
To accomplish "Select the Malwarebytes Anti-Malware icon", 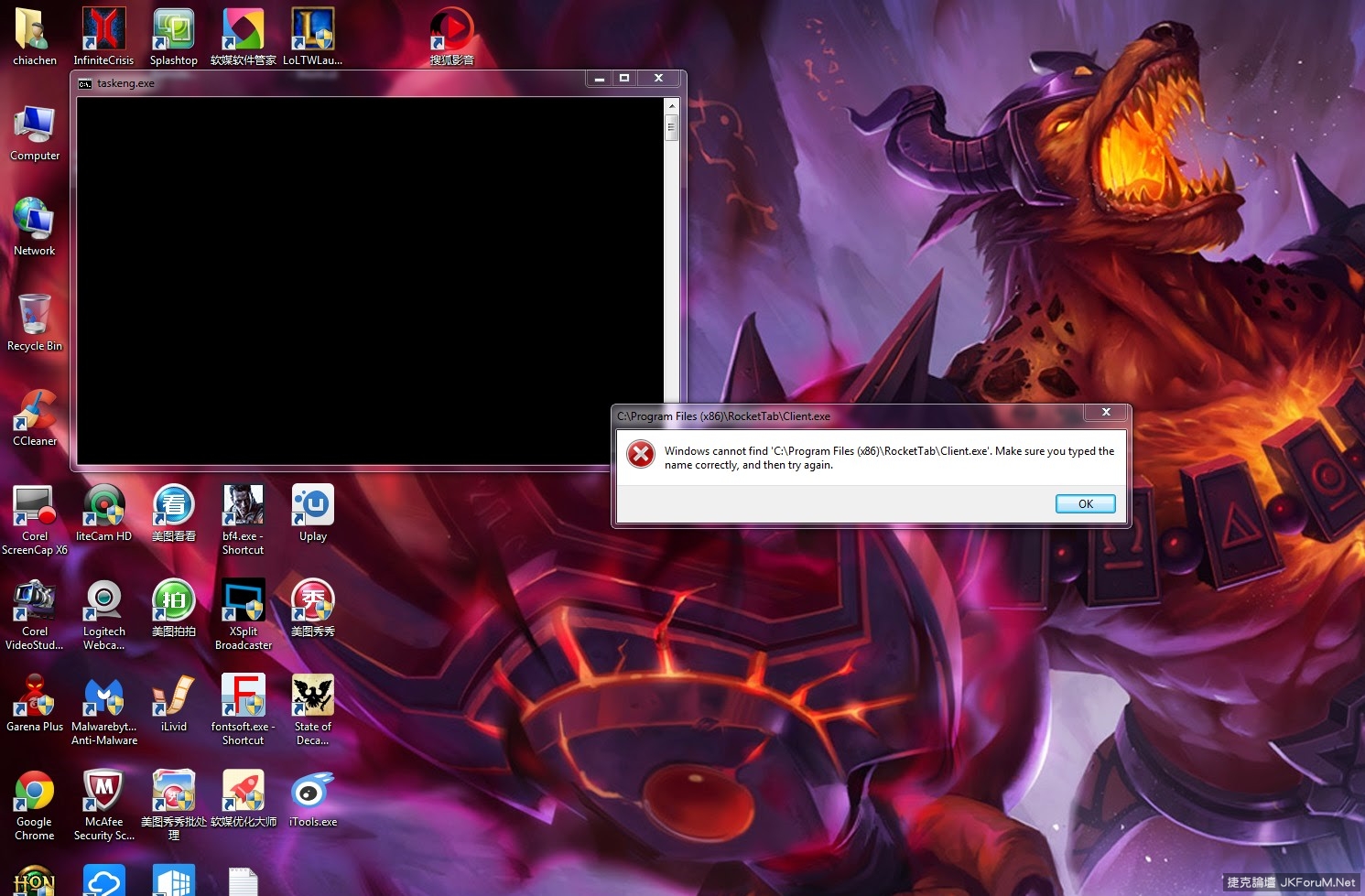I will point(104,696).
